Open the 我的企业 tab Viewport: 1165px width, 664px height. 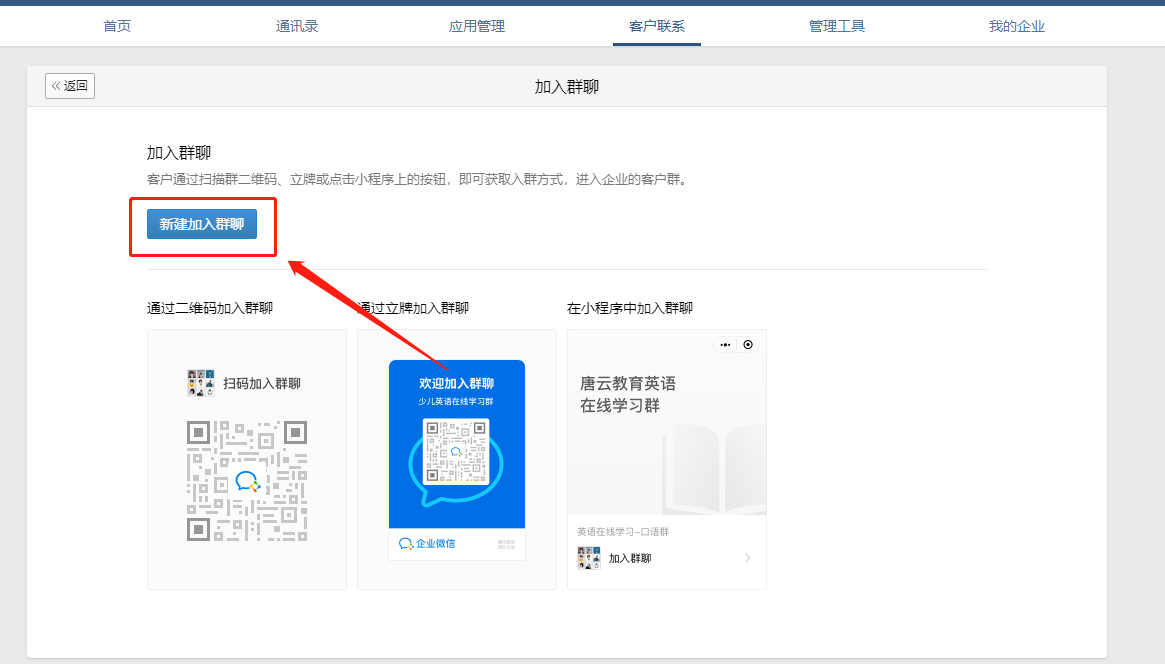coord(1016,26)
